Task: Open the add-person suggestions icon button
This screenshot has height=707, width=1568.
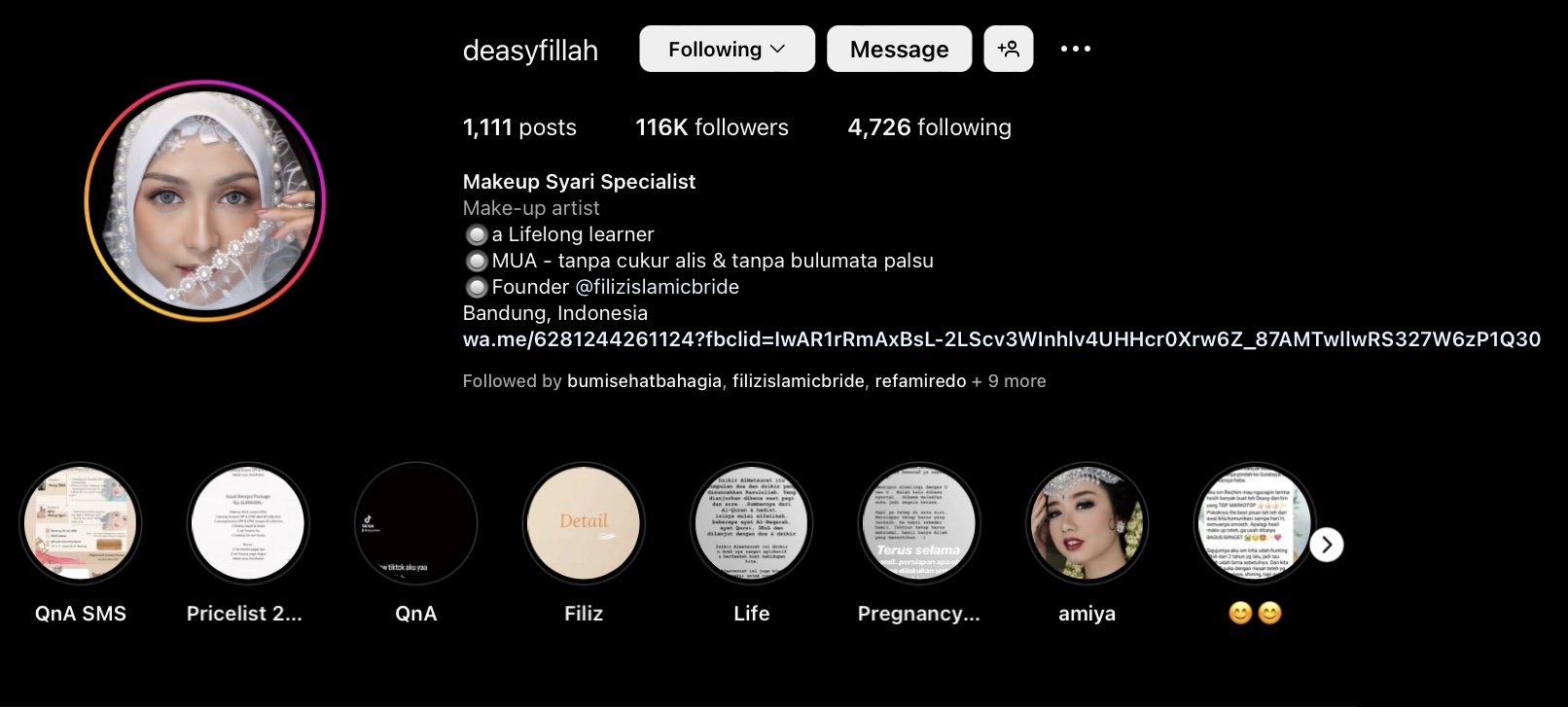Action: coord(1009,49)
